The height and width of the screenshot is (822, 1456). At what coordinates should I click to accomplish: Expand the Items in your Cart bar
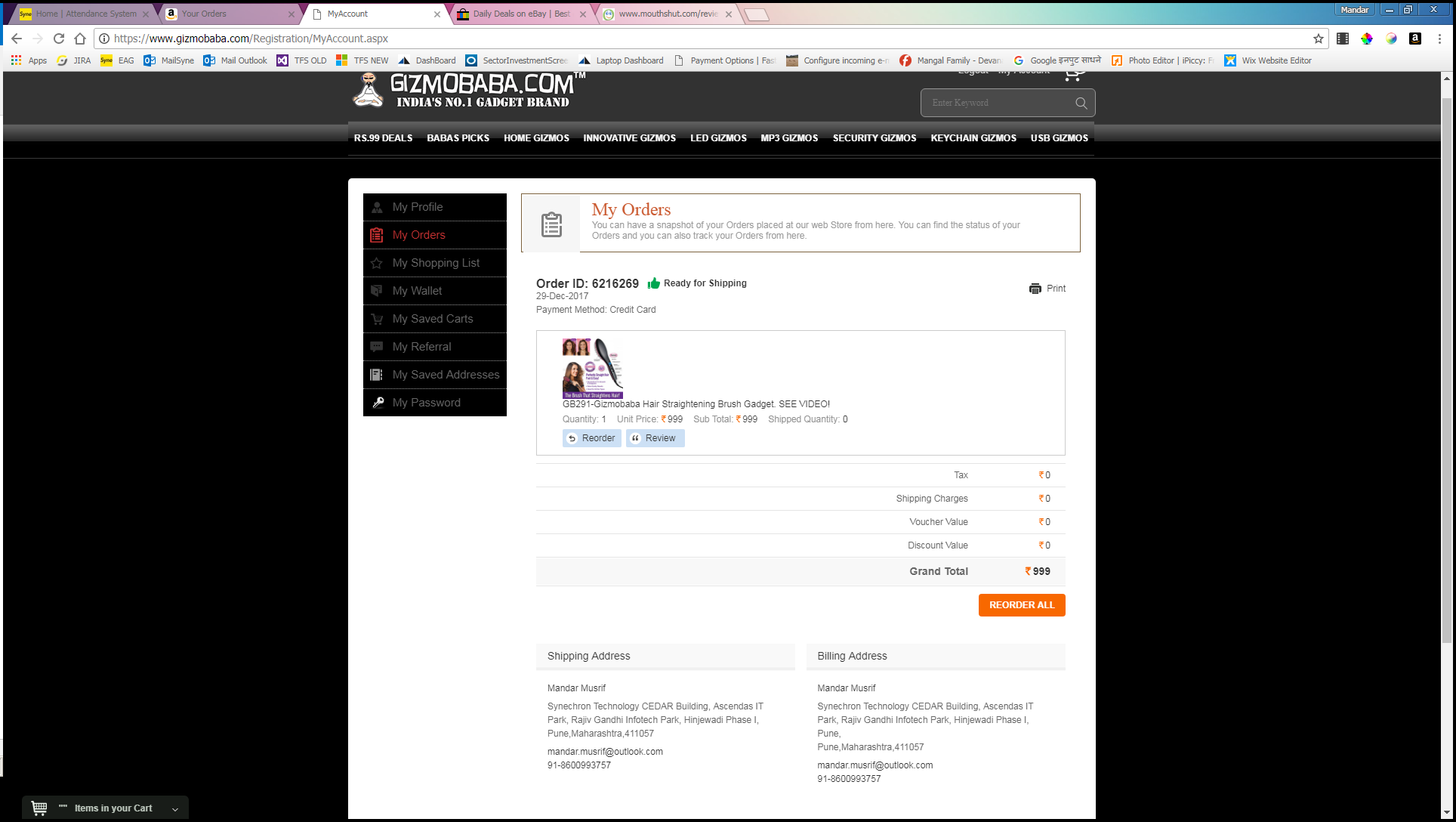[175, 808]
